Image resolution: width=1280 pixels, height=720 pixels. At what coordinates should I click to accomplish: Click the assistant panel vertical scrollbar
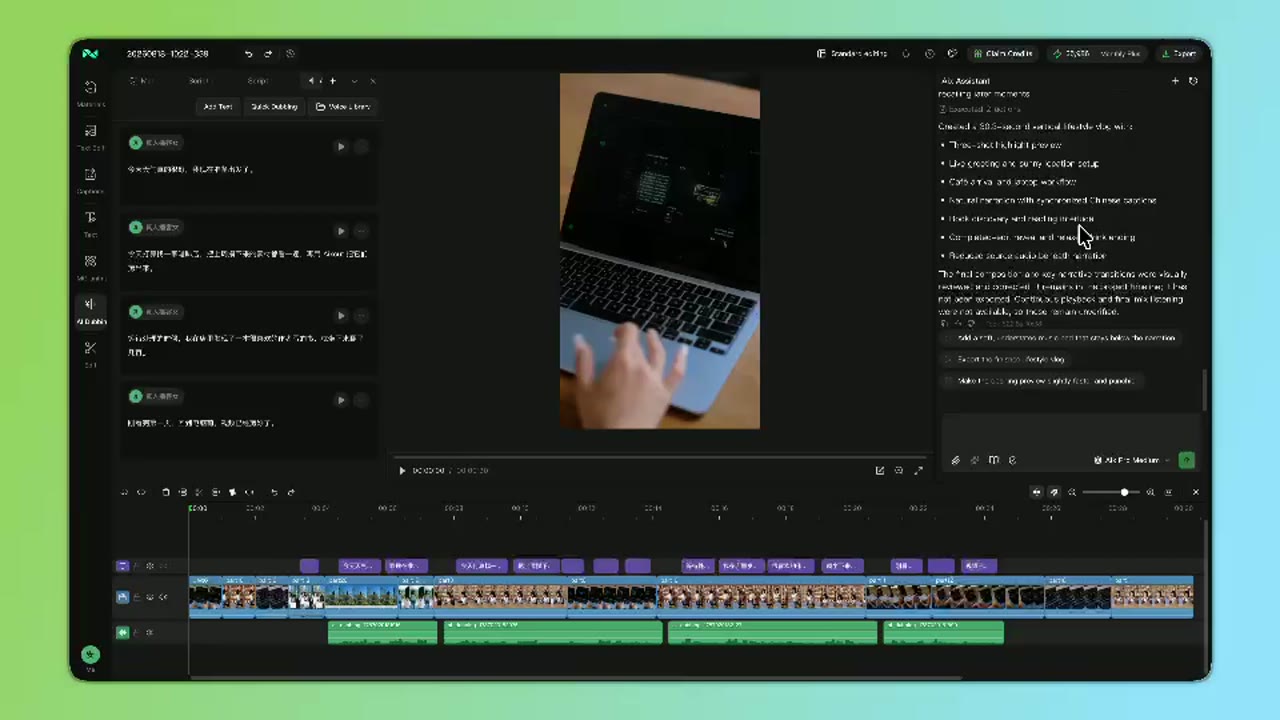click(x=1204, y=390)
